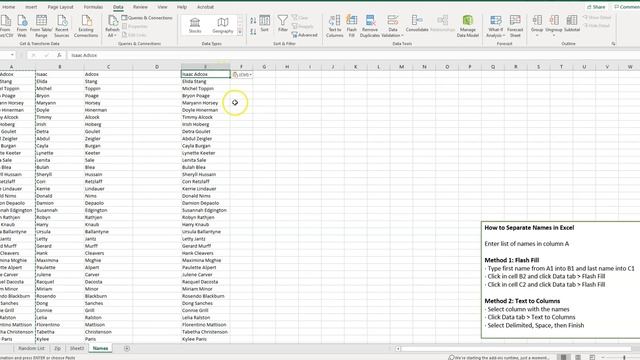The height and width of the screenshot is (360, 640).
Task: Toggle the Filter funnel
Action: pyautogui.click(x=282, y=23)
